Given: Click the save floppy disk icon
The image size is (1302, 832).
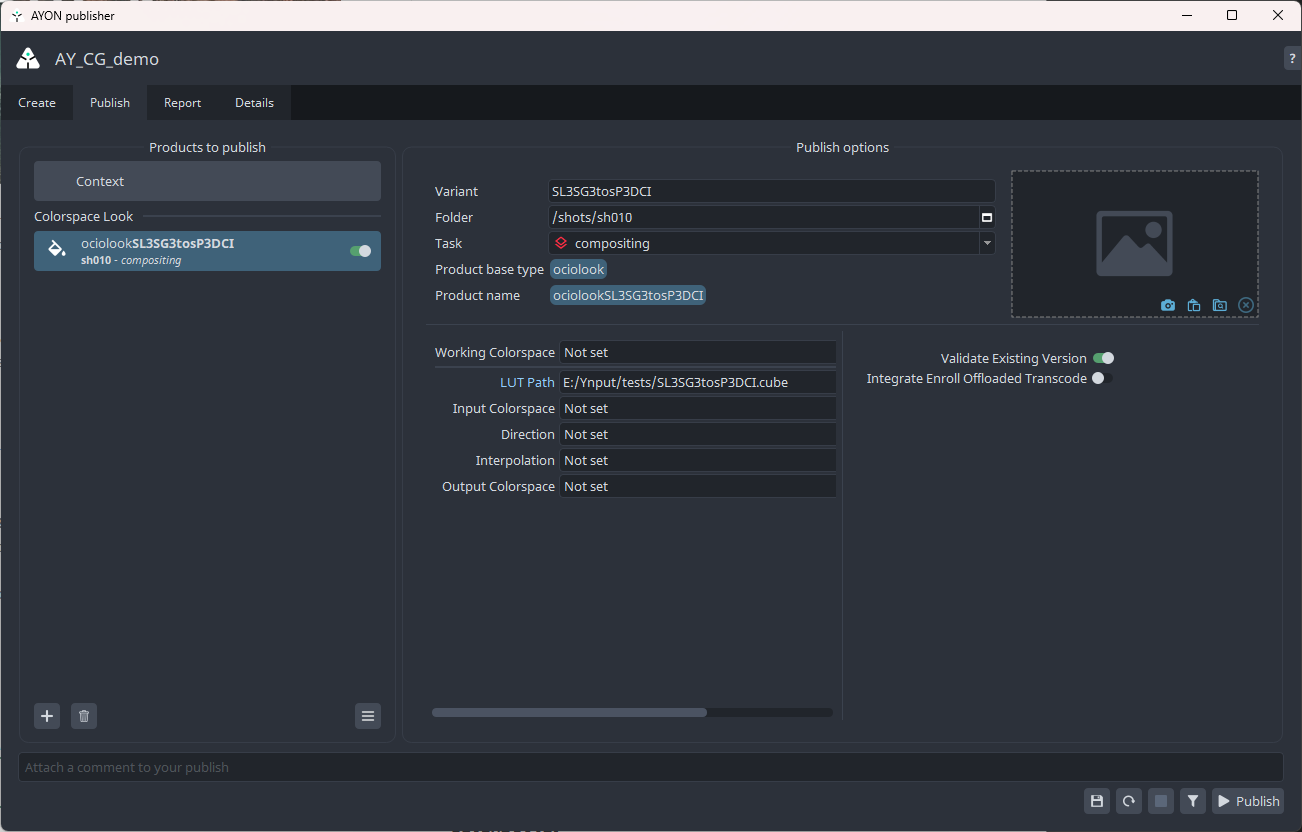Looking at the screenshot, I should (1097, 801).
